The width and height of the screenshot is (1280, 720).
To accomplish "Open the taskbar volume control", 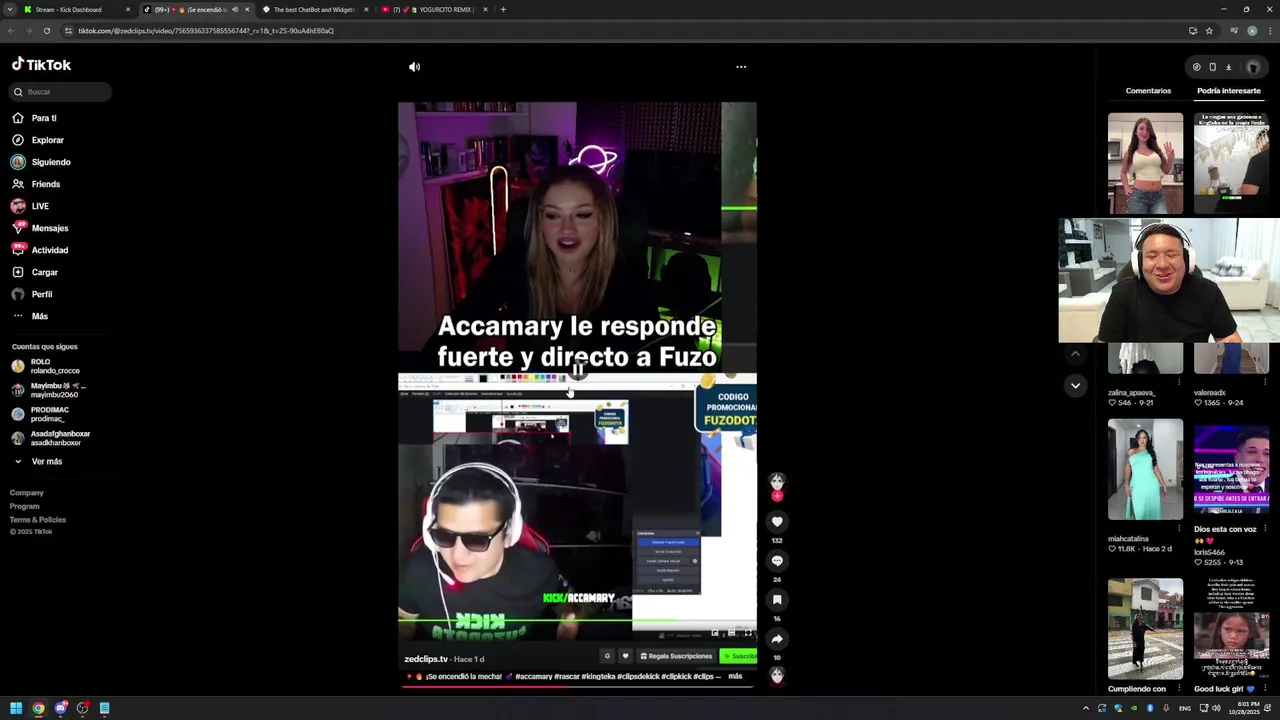I will (1216, 708).
